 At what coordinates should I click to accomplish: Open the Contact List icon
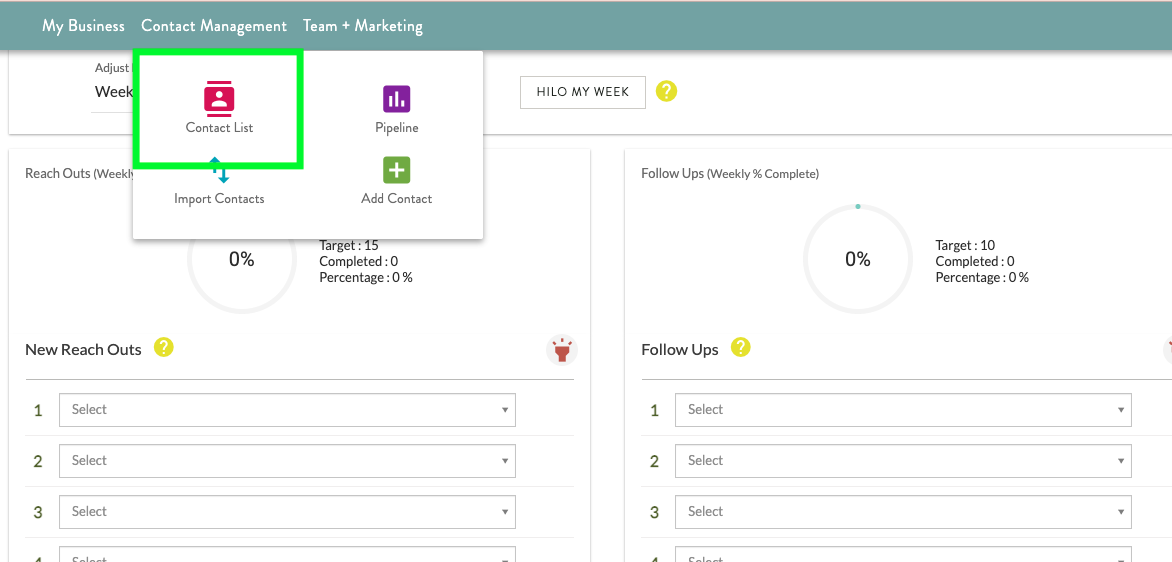click(219, 98)
